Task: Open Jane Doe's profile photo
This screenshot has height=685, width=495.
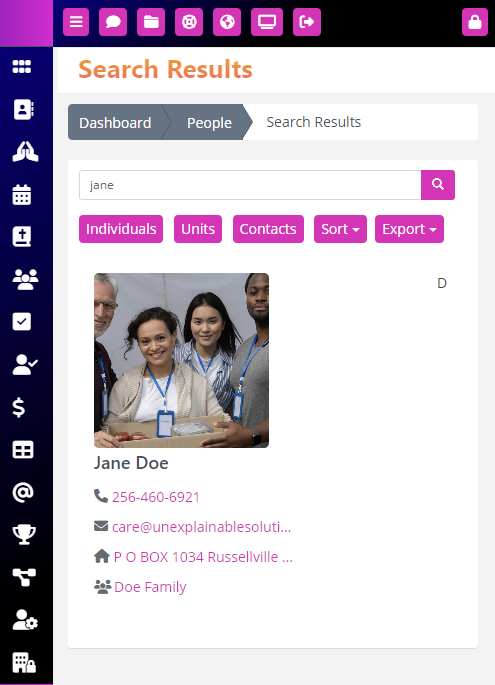Action: coord(181,360)
